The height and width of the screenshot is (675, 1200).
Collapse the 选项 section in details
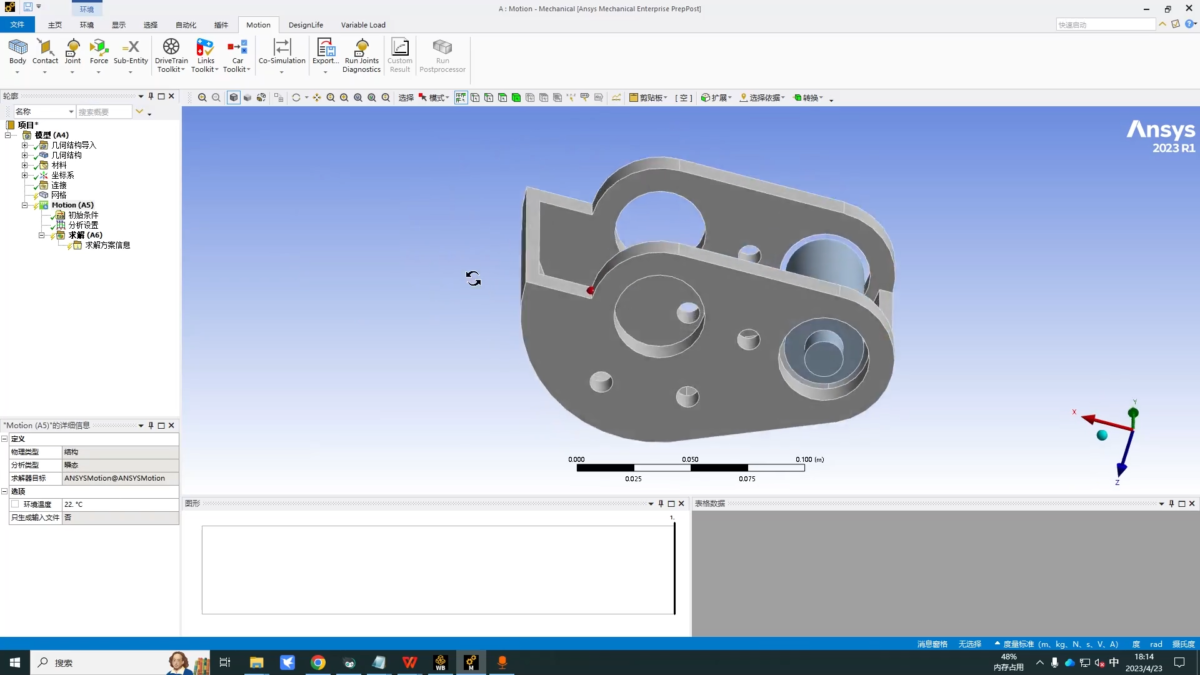(4, 492)
